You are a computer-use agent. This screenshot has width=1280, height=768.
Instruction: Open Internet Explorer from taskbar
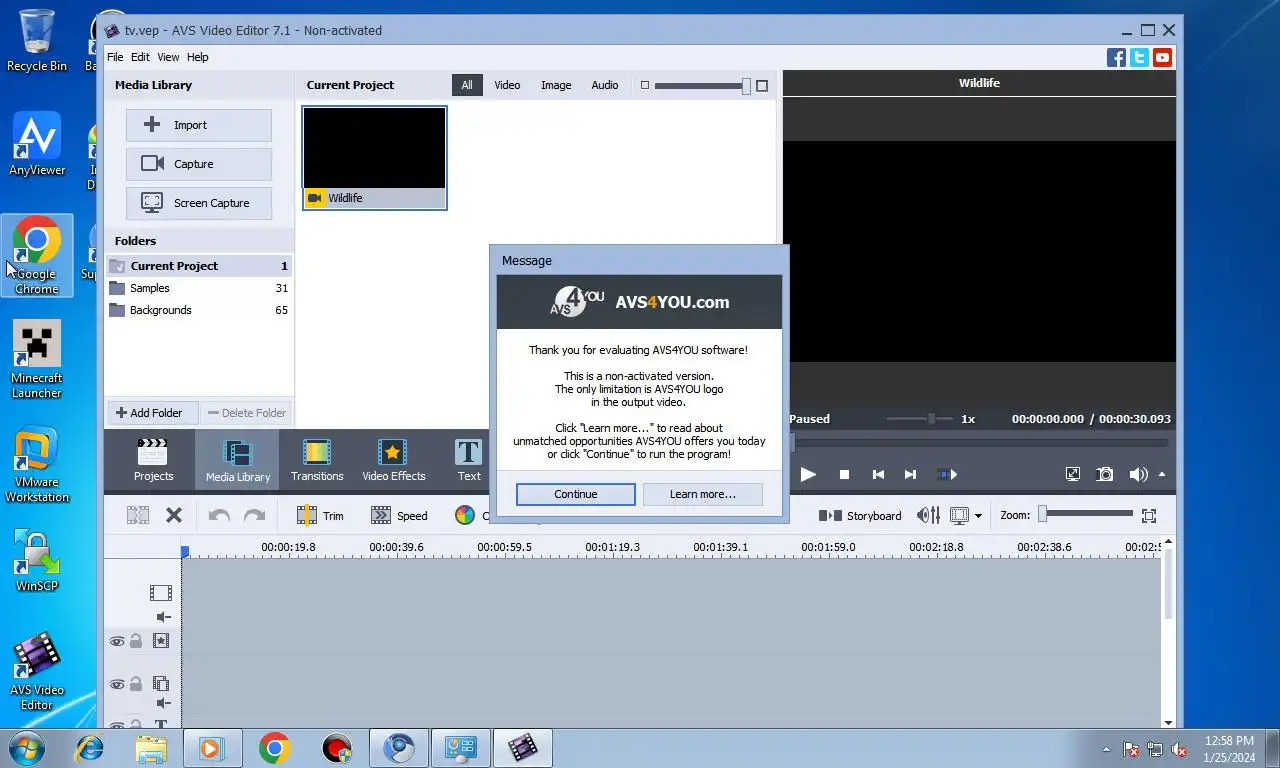pyautogui.click(x=90, y=748)
